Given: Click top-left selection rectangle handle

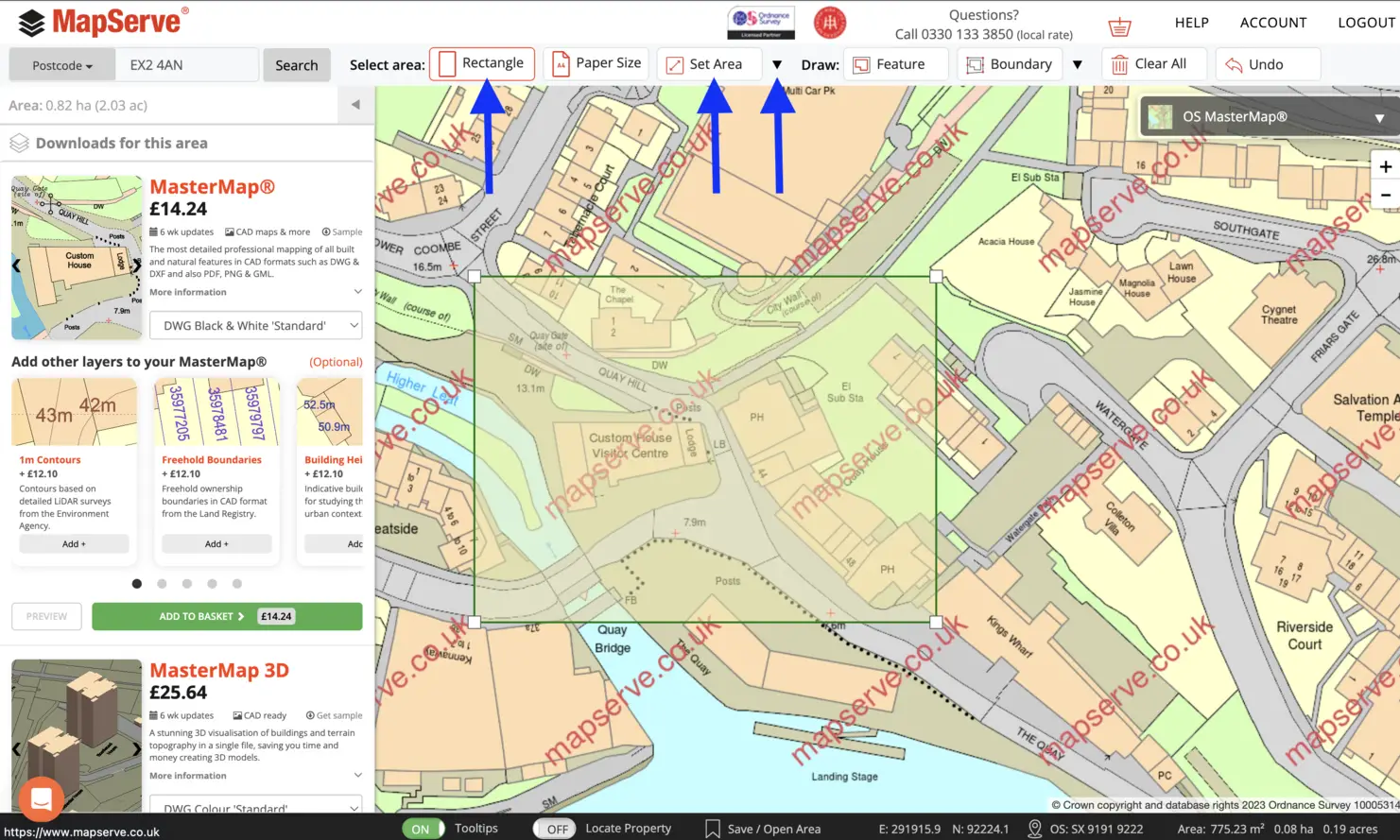Looking at the screenshot, I should [x=475, y=277].
